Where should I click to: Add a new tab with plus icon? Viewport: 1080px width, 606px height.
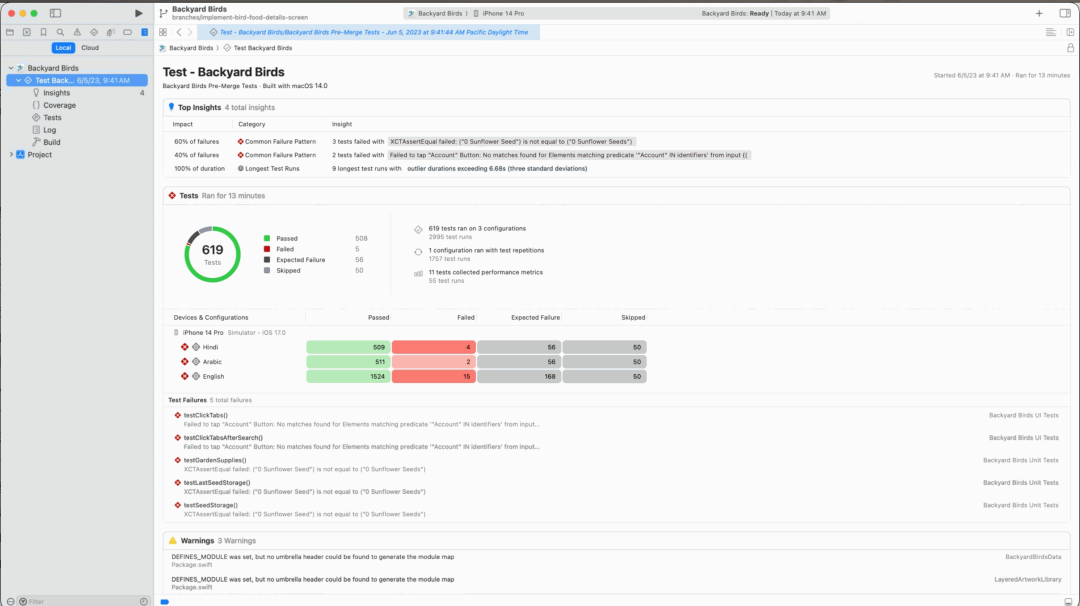point(1039,13)
